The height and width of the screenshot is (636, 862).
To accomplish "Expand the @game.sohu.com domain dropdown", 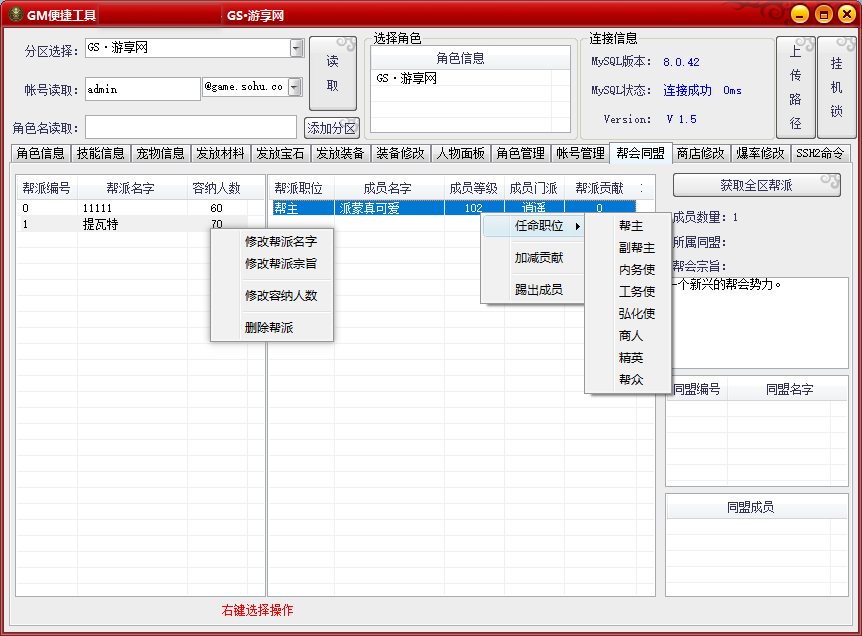I will (294, 88).
